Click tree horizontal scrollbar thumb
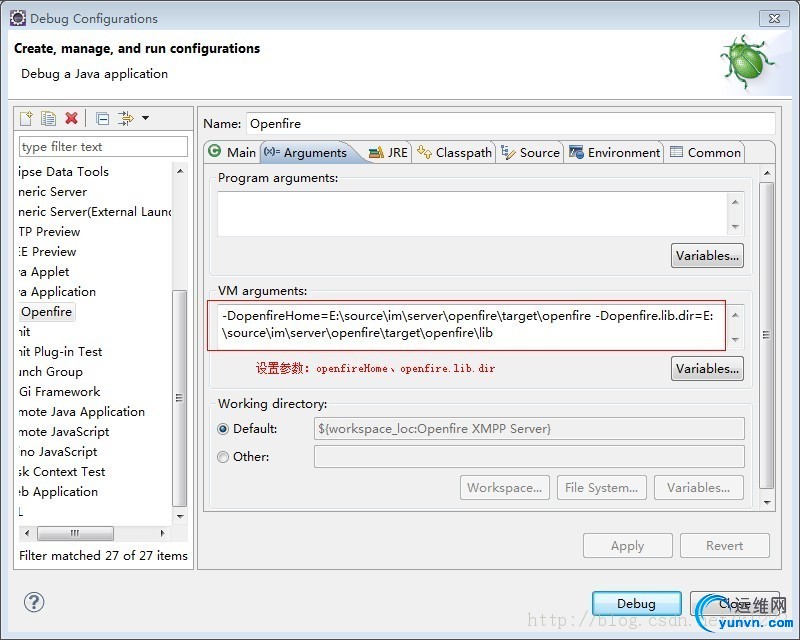This screenshot has height=640, width=800. [75, 533]
